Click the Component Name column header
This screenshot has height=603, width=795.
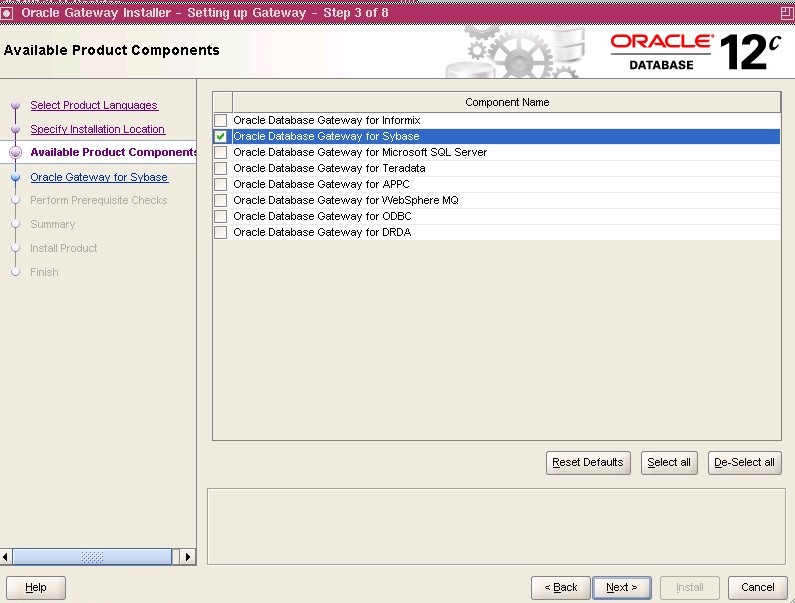(507, 102)
